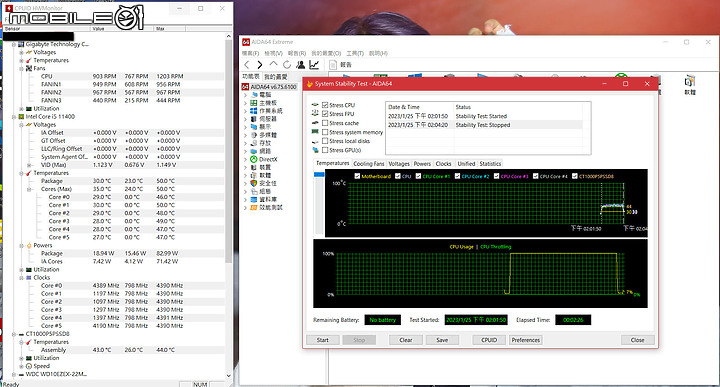Enable the Stress GPU(s) checkbox
The height and width of the screenshot is (387, 720).
tap(325, 150)
